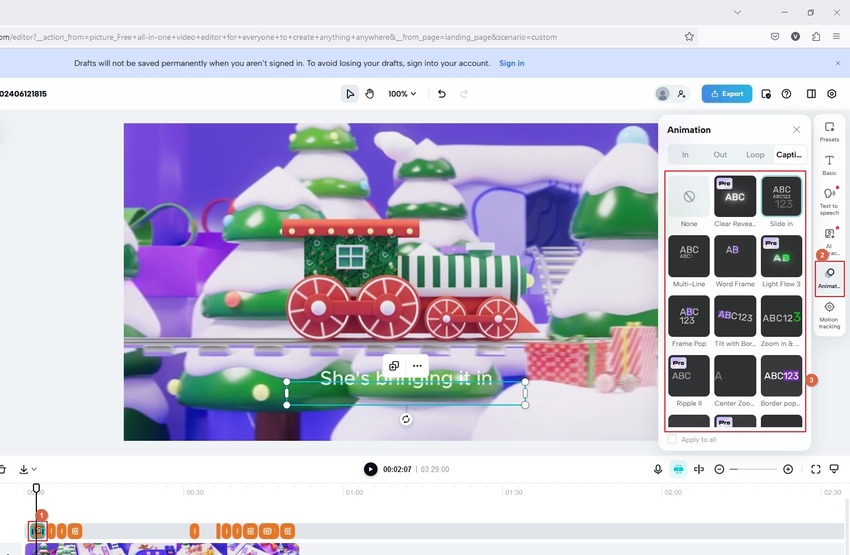The height and width of the screenshot is (555, 850).
Task: Select the video clip thumbnail track
Action: click(x=163, y=549)
